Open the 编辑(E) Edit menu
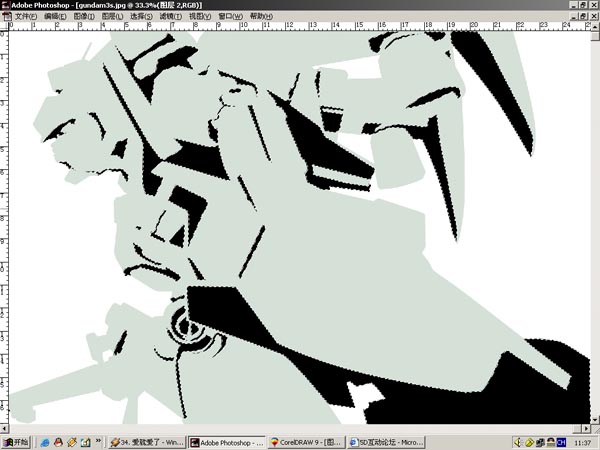The width and height of the screenshot is (600, 450). 55,16
